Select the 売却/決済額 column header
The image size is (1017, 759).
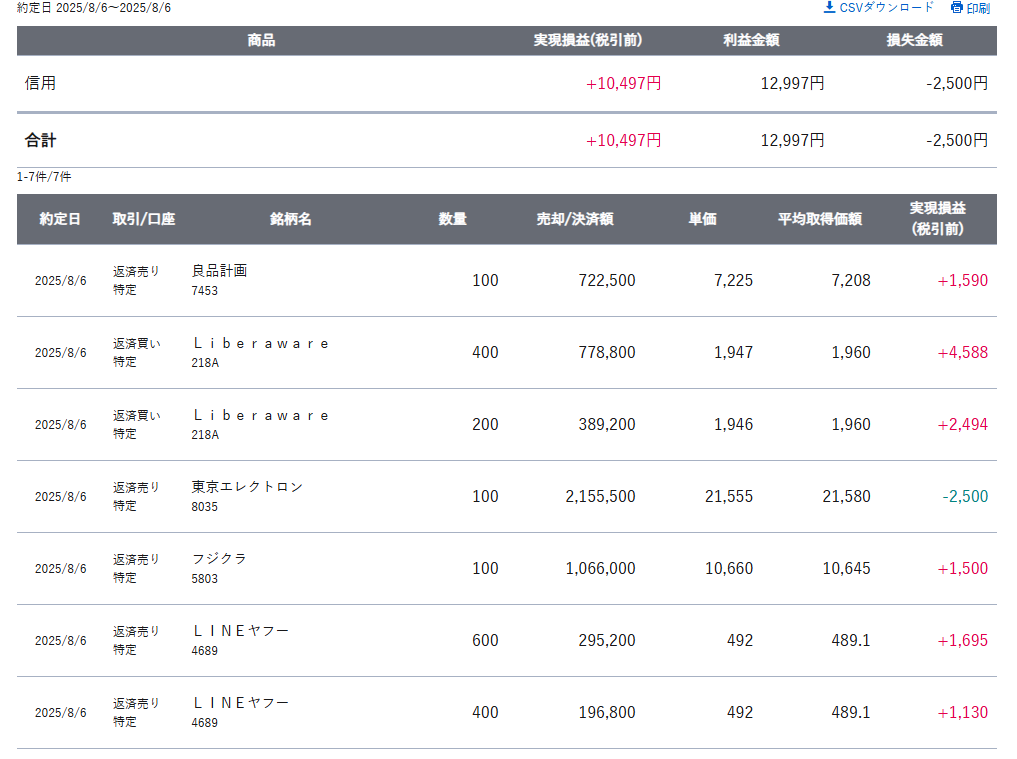point(575,219)
